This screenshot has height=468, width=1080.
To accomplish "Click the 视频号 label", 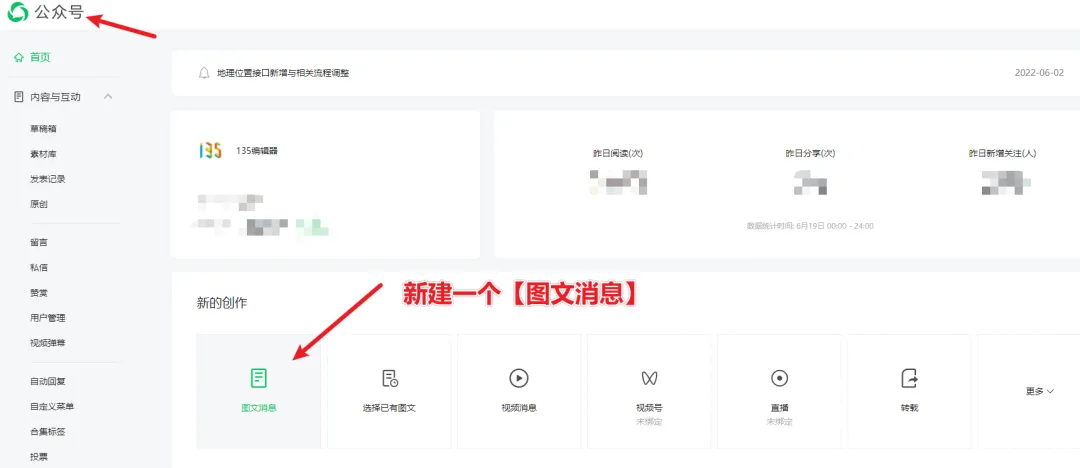I will pyautogui.click(x=649, y=408).
